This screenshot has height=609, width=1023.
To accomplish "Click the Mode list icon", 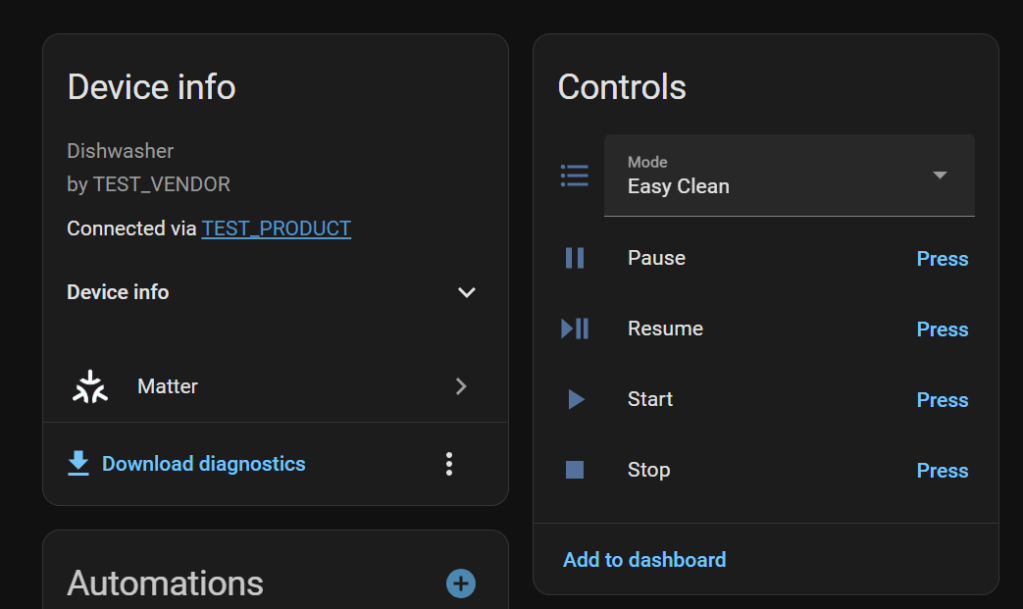I will [x=574, y=176].
